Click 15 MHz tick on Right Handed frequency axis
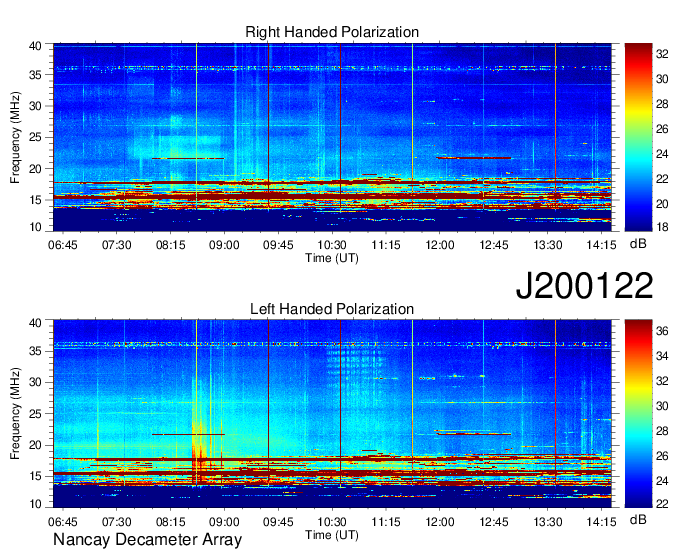This screenshot has height=552, width=680. point(35,200)
